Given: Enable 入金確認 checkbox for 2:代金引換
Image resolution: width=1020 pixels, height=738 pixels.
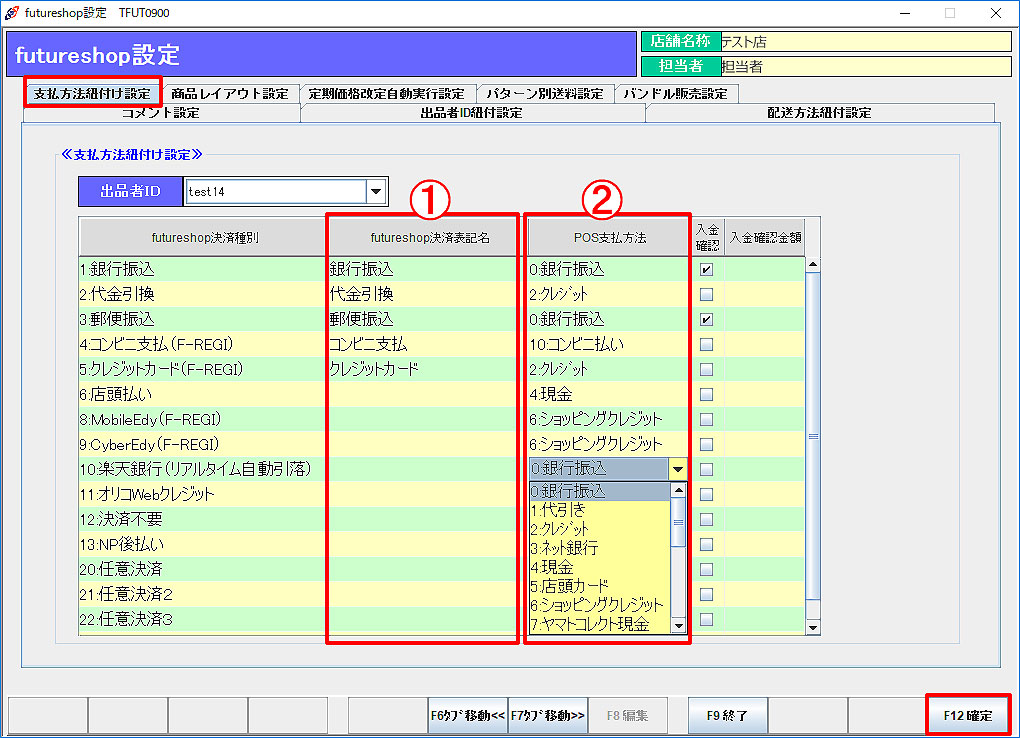Looking at the screenshot, I should pos(706,295).
